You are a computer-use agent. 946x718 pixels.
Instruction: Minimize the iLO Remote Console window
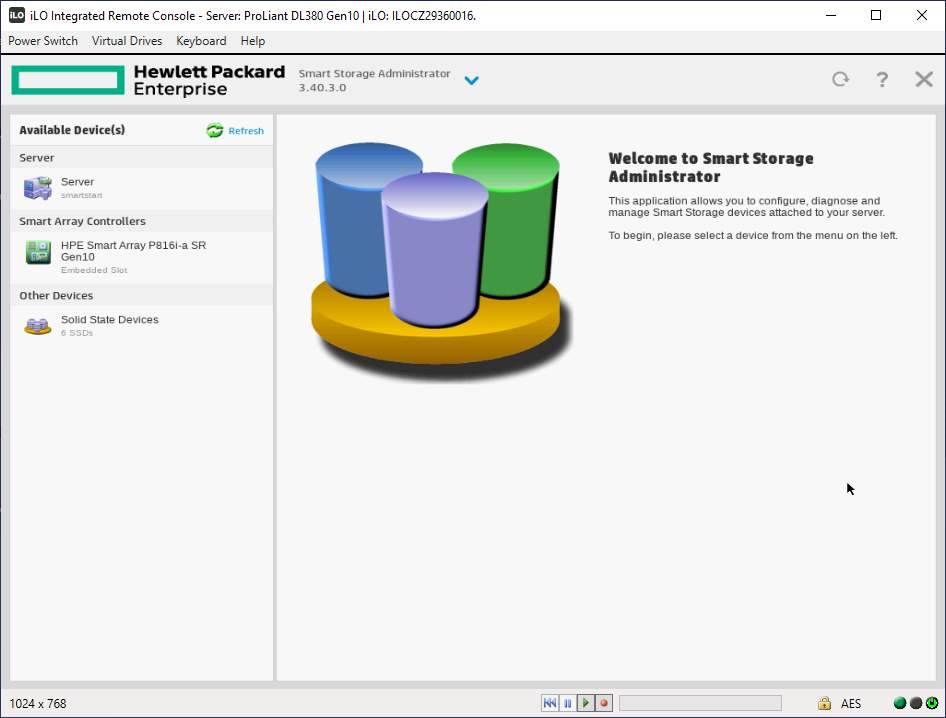click(831, 15)
